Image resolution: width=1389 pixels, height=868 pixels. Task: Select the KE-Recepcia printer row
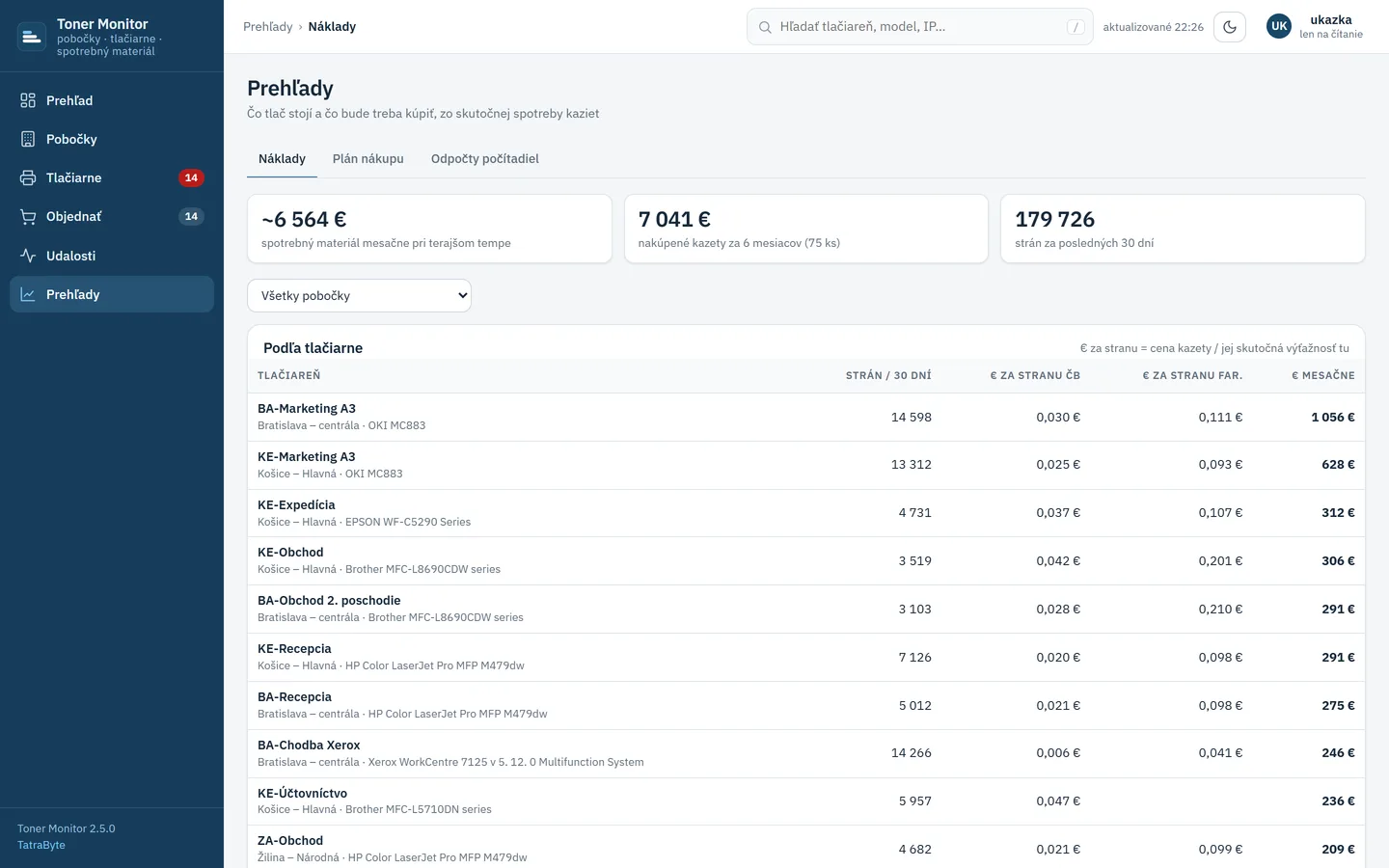pos(806,658)
